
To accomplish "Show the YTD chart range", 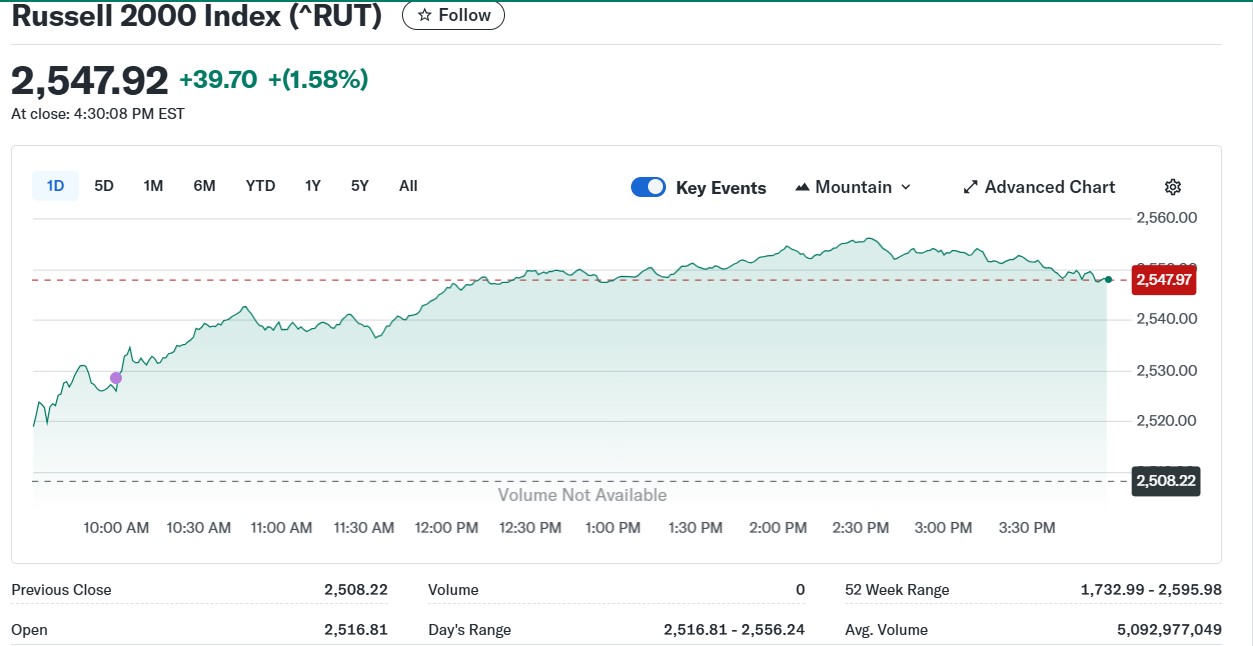I will pyautogui.click(x=260, y=186).
